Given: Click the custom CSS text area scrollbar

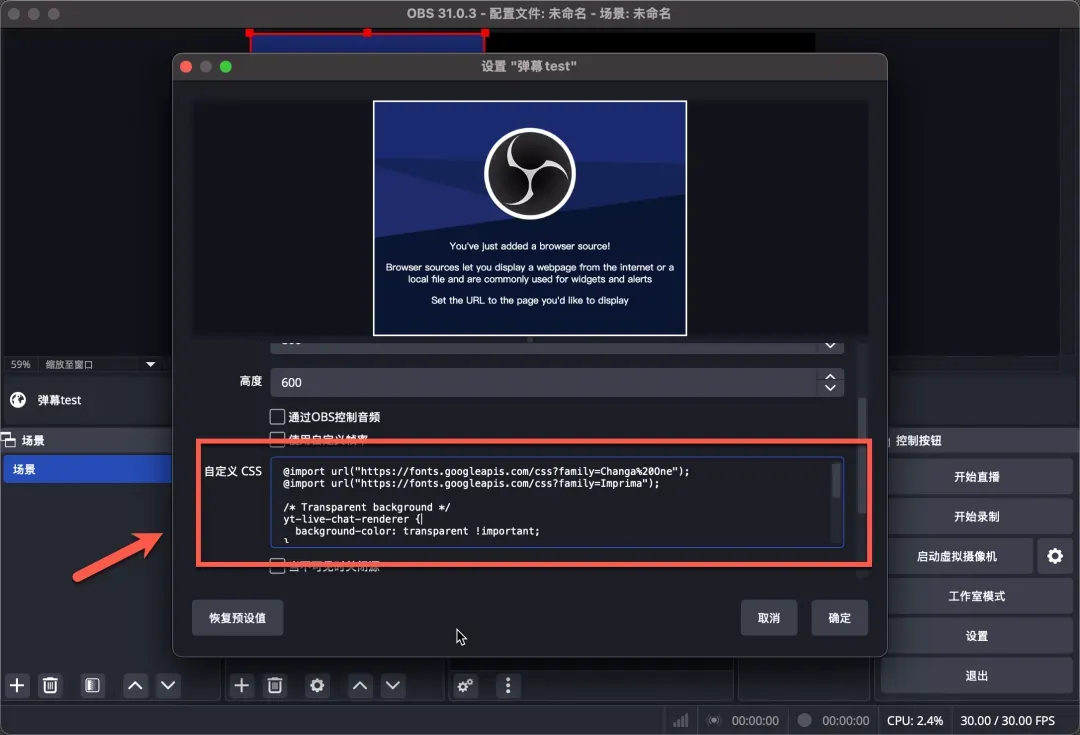Looking at the screenshot, I should [835, 481].
